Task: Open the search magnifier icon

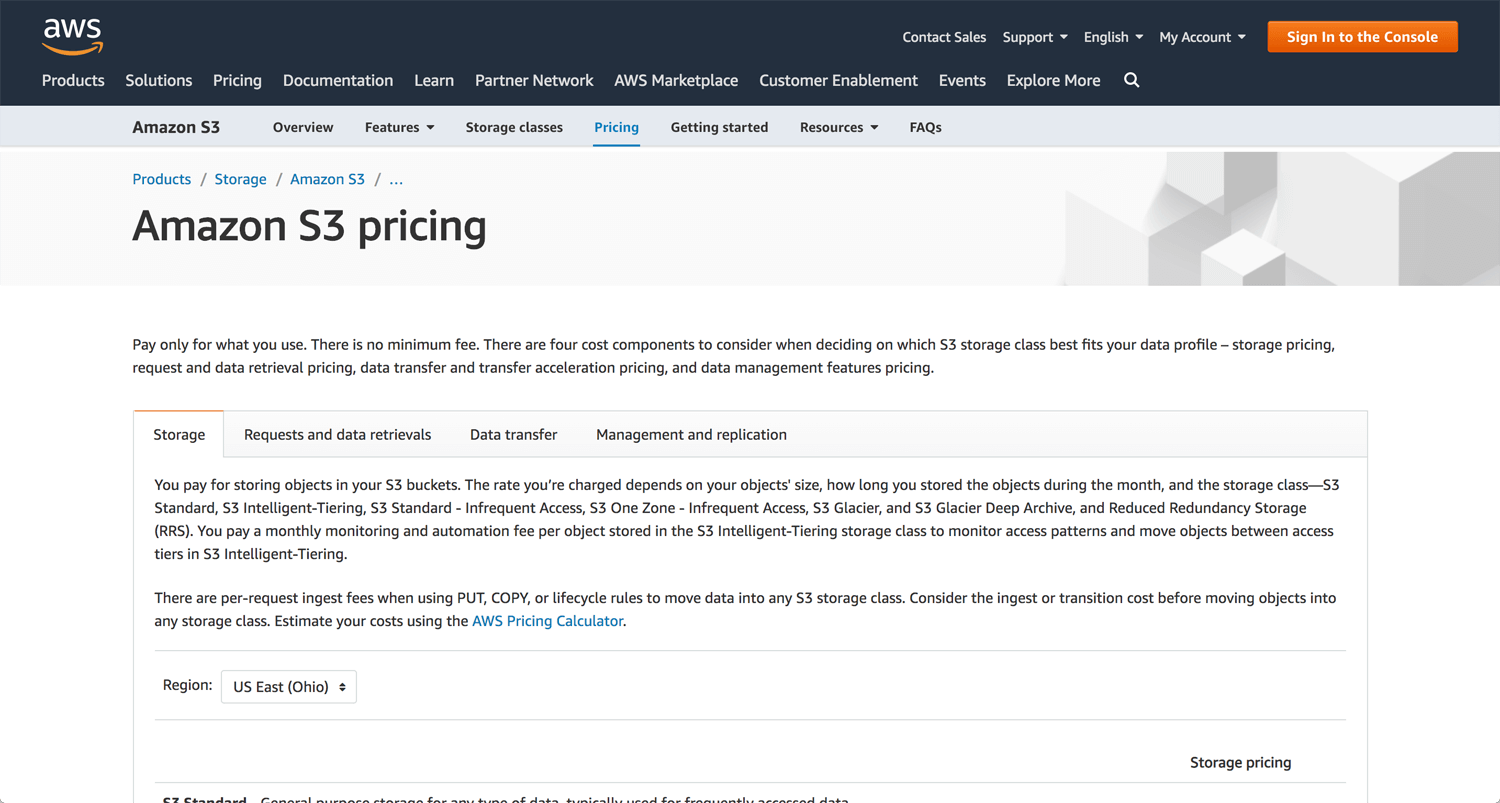Action: click(x=1131, y=80)
